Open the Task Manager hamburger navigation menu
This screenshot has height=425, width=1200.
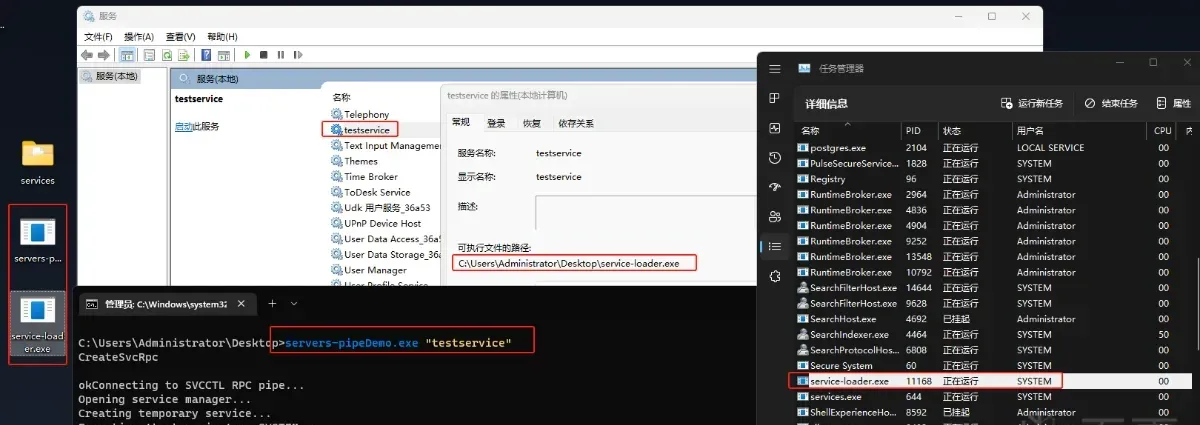[775, 68]
